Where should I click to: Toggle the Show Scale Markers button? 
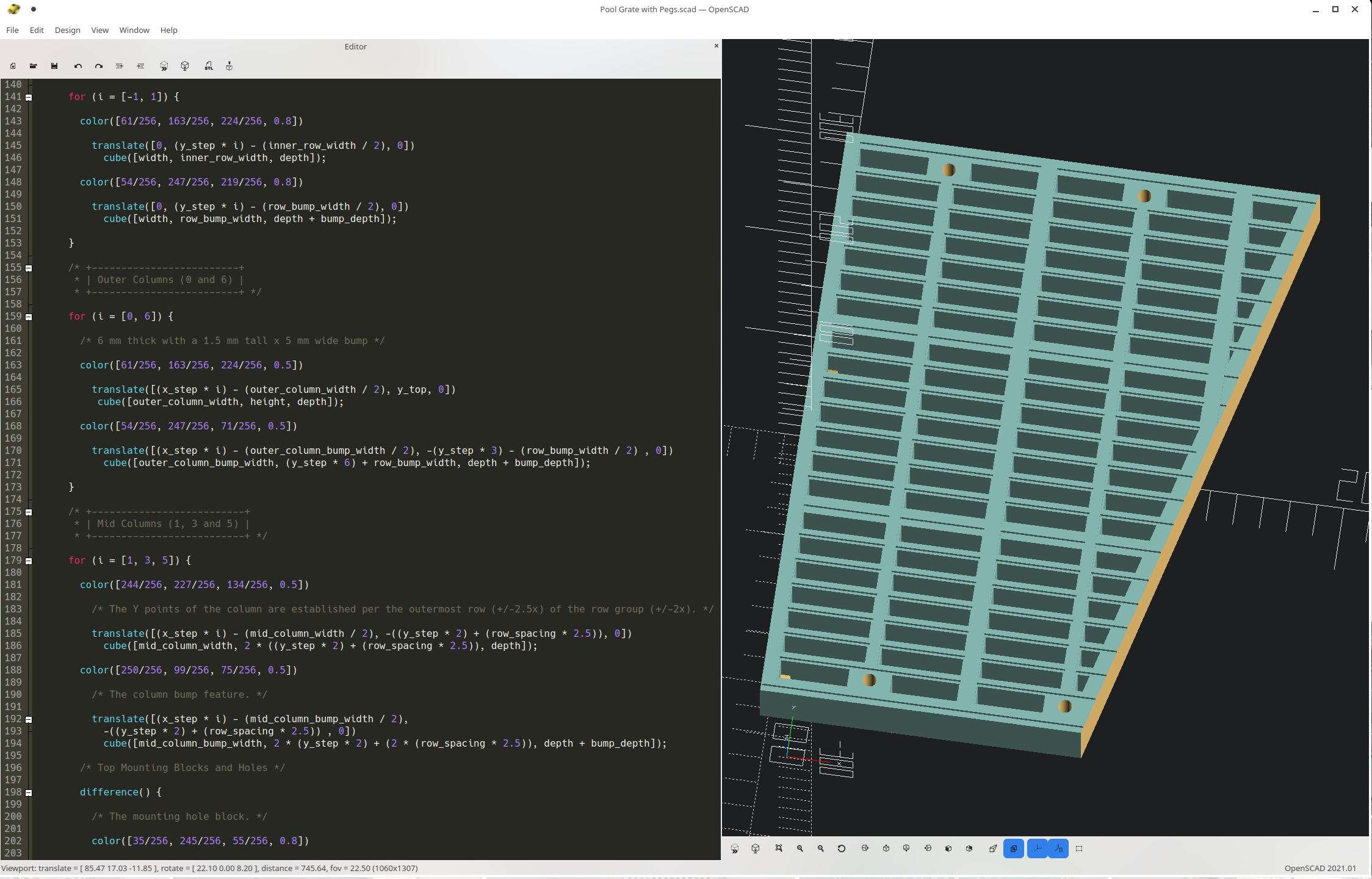(x=1059, y=849)
